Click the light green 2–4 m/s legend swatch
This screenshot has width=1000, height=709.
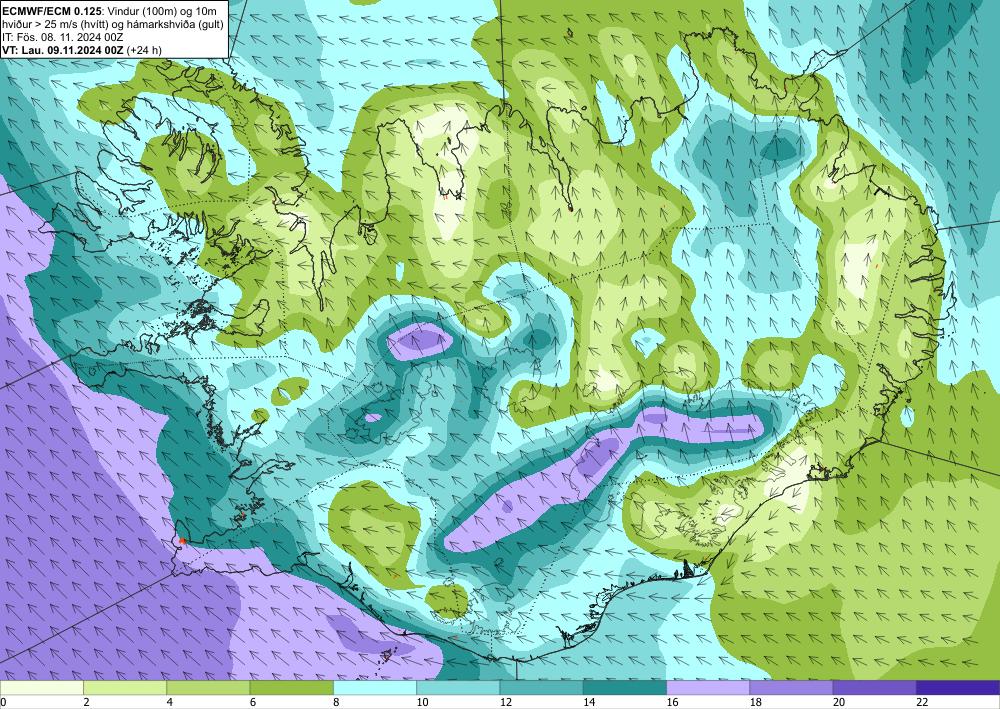pos(125,688)
